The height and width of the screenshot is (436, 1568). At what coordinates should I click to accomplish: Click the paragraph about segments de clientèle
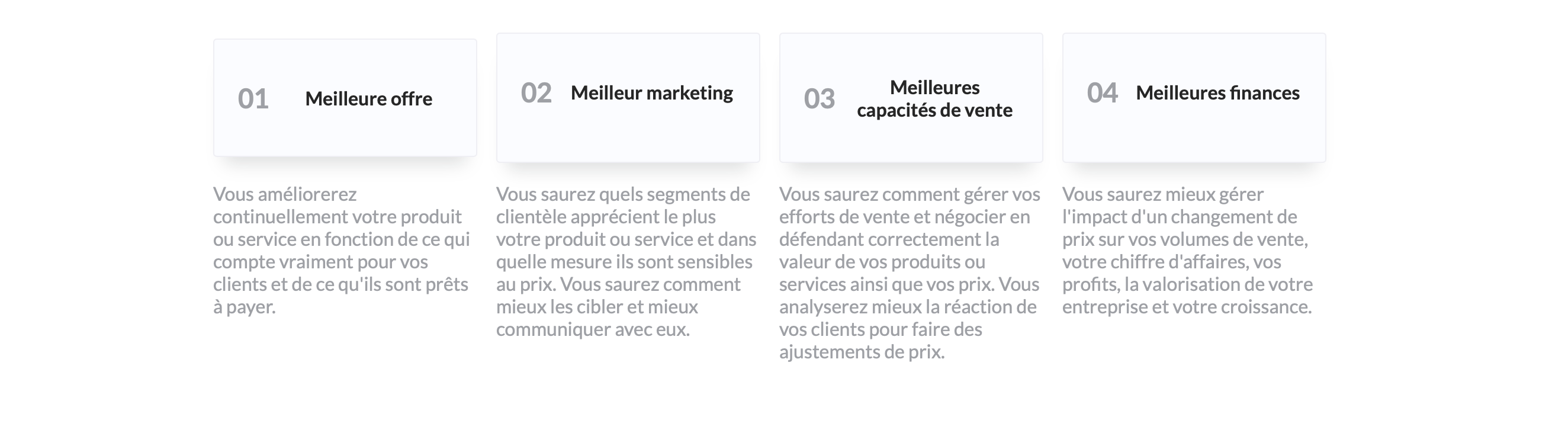click(x=626, y=262)
